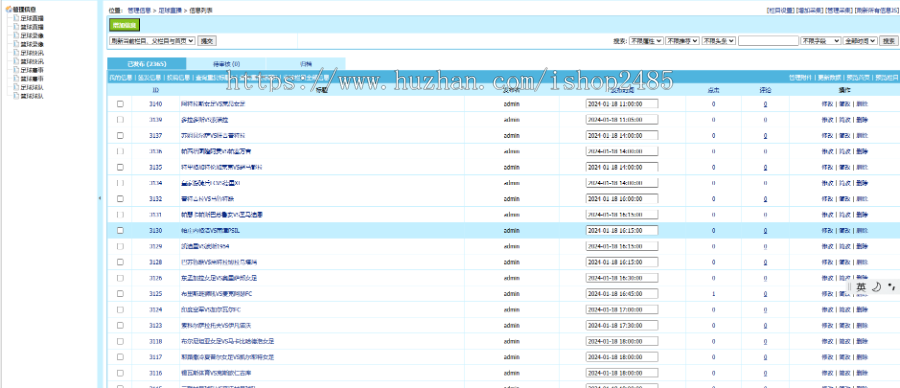Click 删除 in row 3137

[862, 135]
